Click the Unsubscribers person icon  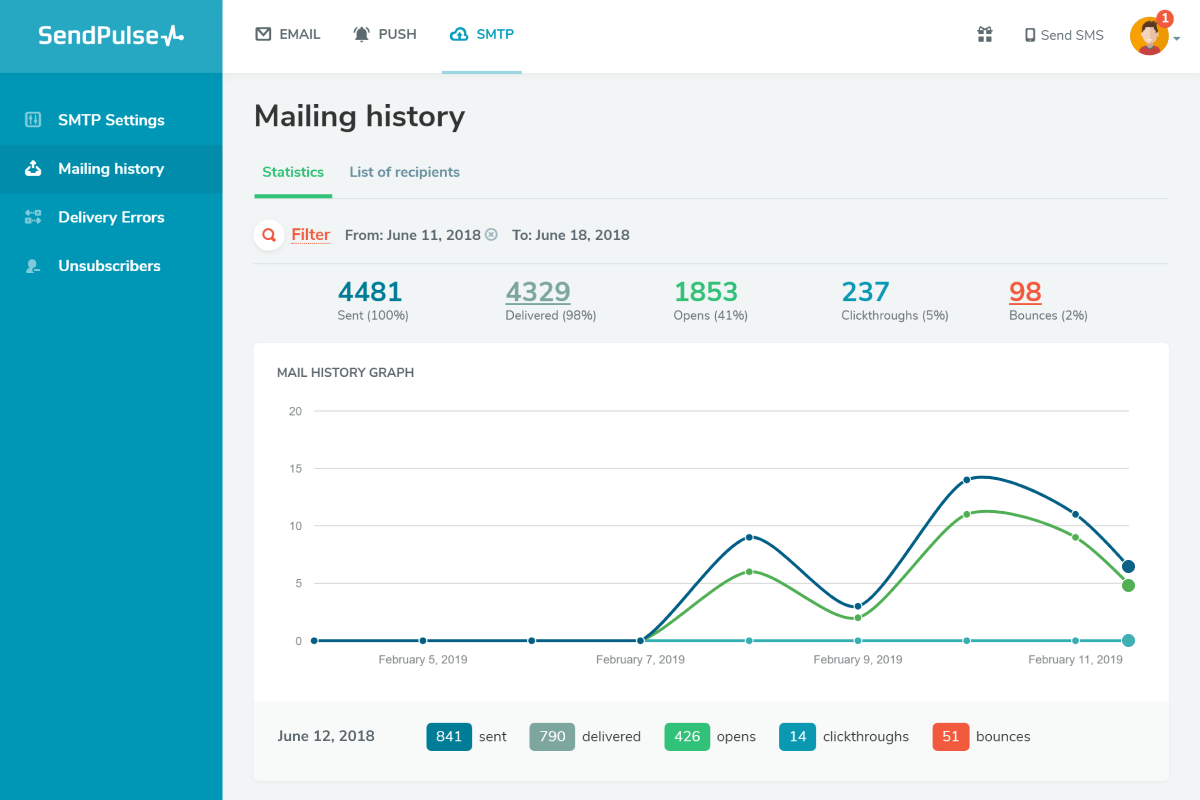(33, 266)
